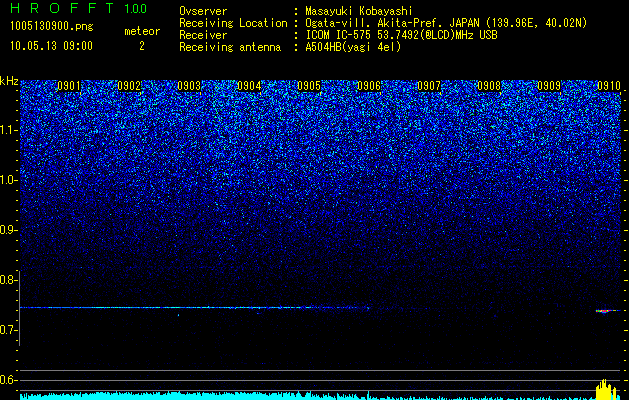Click the HROFFT 1.0.0 title text

pos(79,8)
